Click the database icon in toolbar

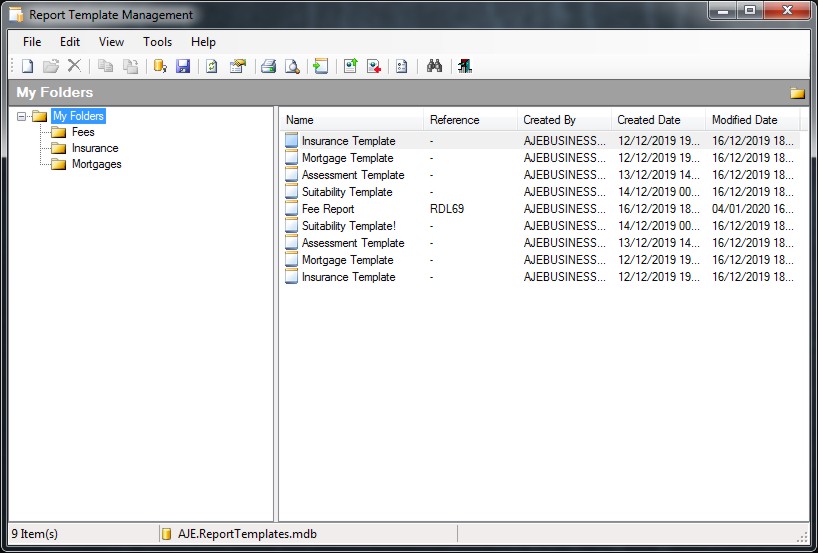(159, 66)
